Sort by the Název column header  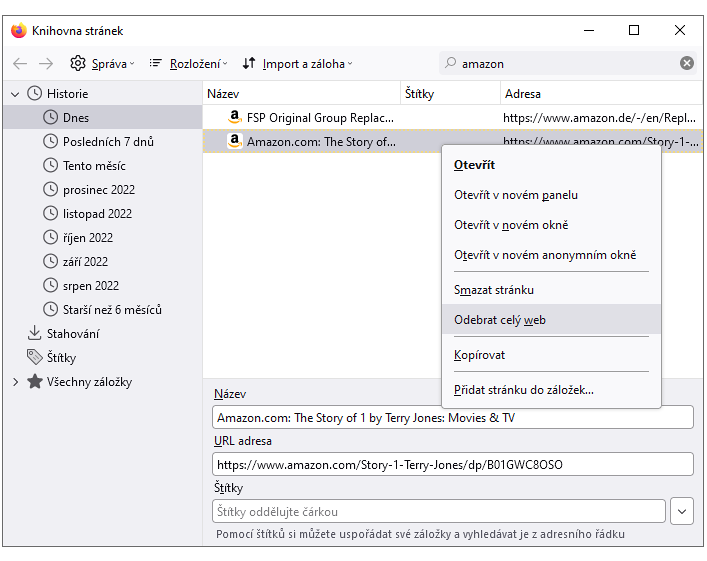click(x=301, y=94)
